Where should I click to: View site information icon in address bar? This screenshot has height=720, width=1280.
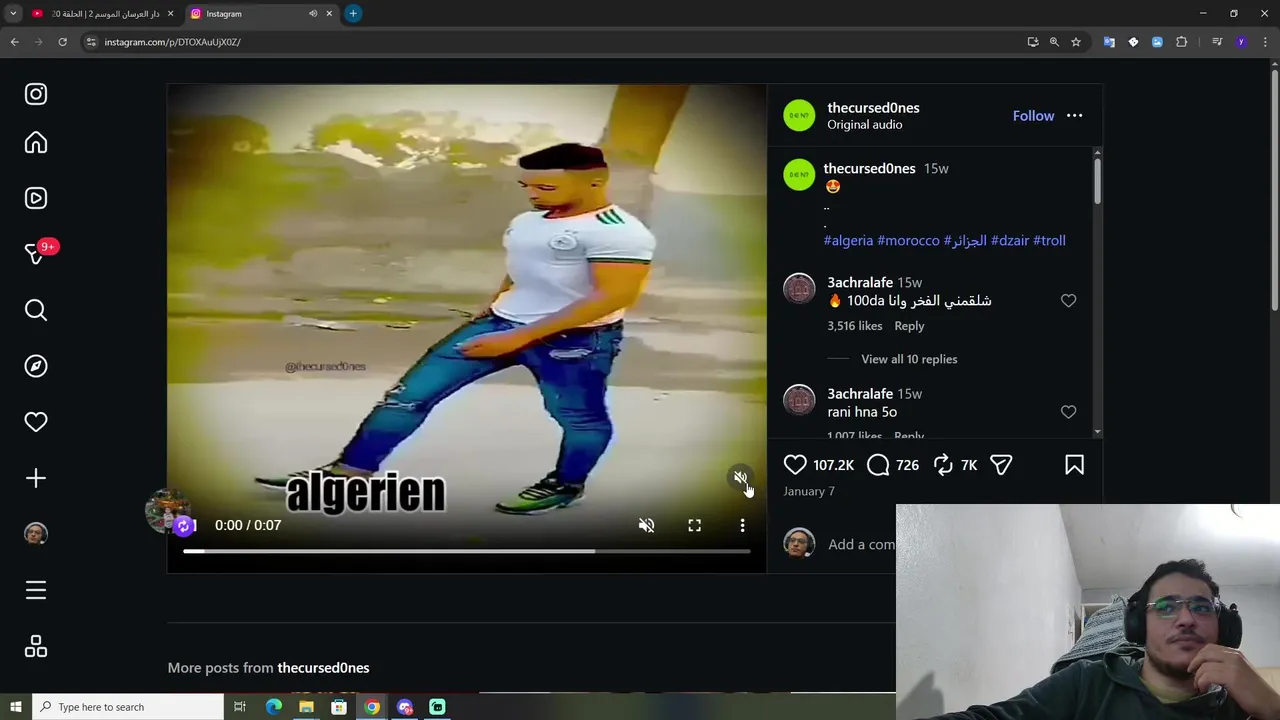tap(91, 42)
